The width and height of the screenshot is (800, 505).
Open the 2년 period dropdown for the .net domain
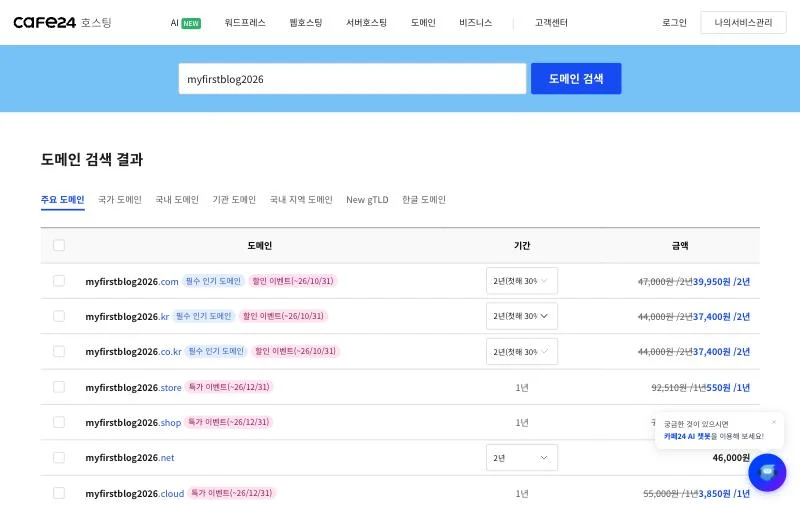click(521, 458)
